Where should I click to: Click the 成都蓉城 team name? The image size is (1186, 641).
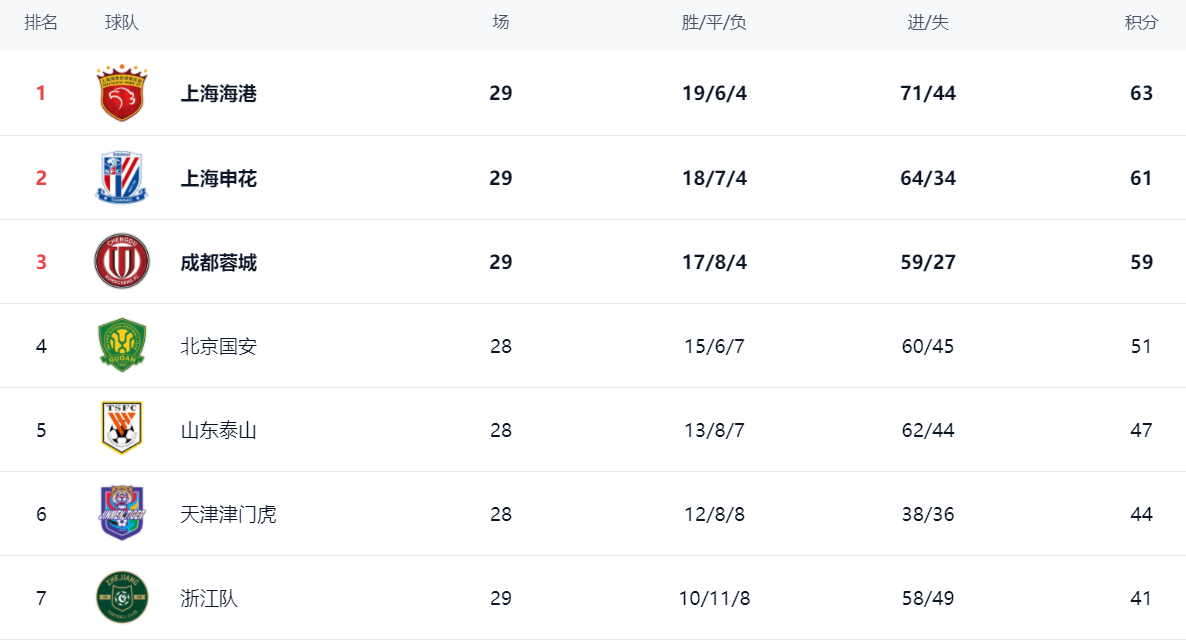218,263
